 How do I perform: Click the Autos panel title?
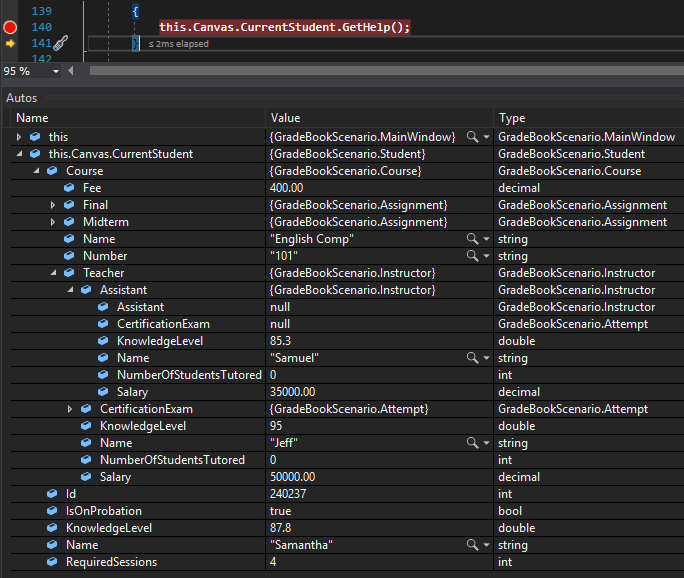coord(21,98)
